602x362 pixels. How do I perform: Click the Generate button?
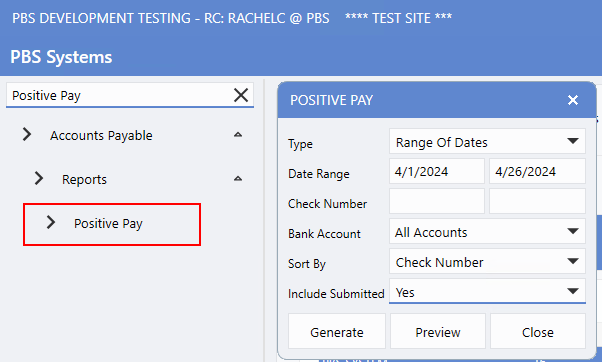pos(337,331)
